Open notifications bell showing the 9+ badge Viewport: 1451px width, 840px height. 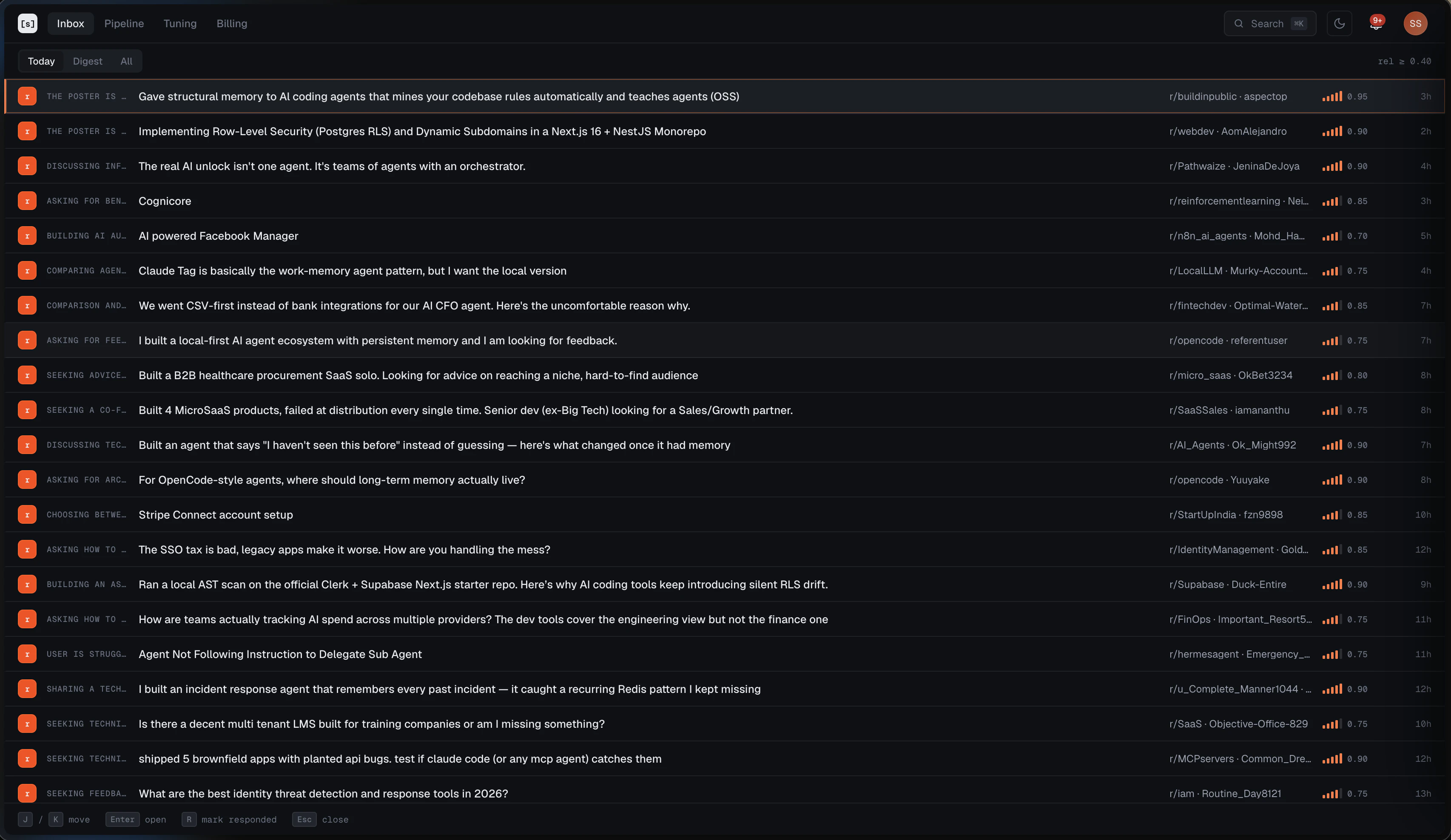pyautogui.click(x=1376, y=24)
